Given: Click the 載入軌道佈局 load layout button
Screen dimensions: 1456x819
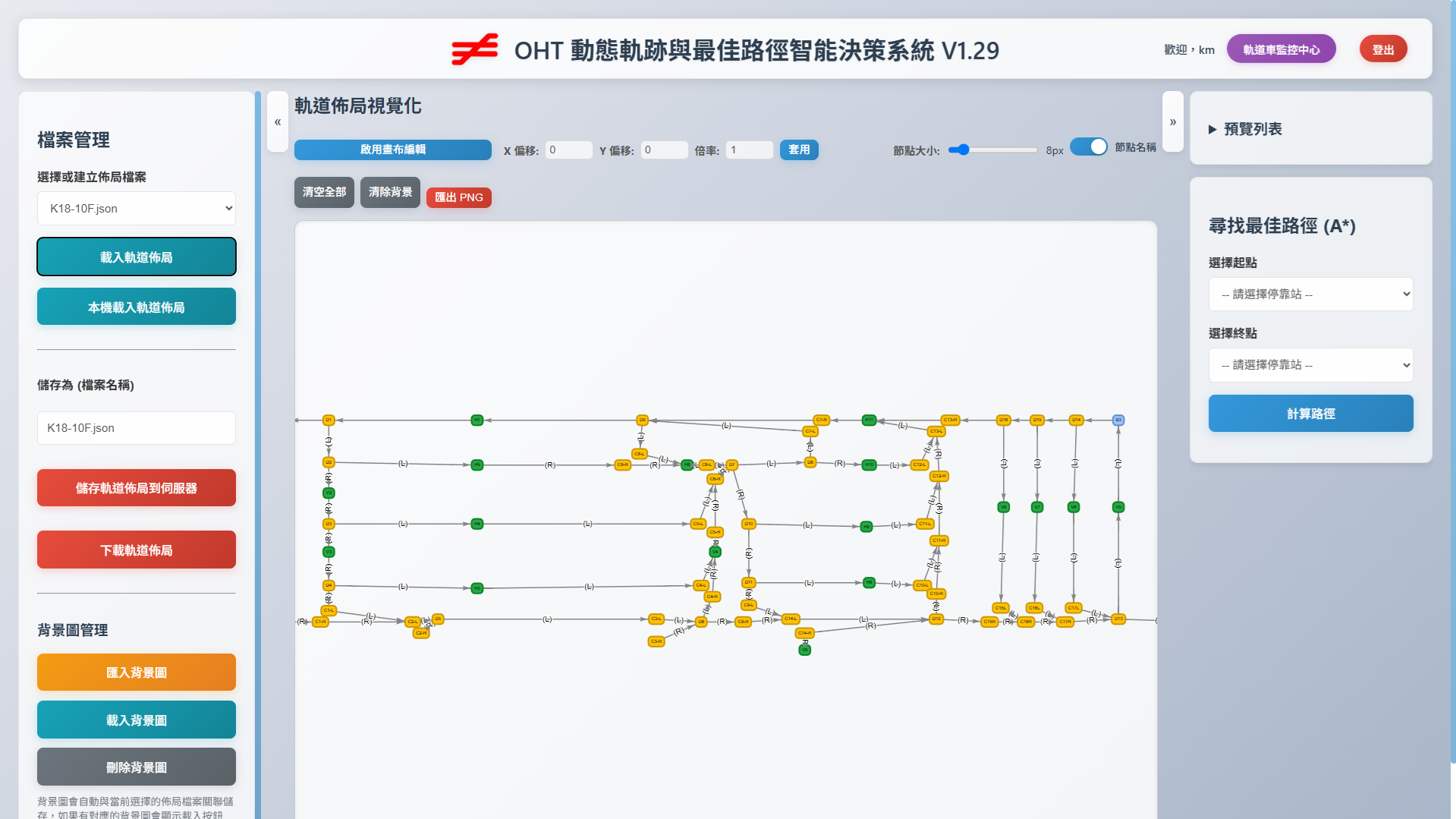Looking at the screenshot, I should [x=137, y=257].
